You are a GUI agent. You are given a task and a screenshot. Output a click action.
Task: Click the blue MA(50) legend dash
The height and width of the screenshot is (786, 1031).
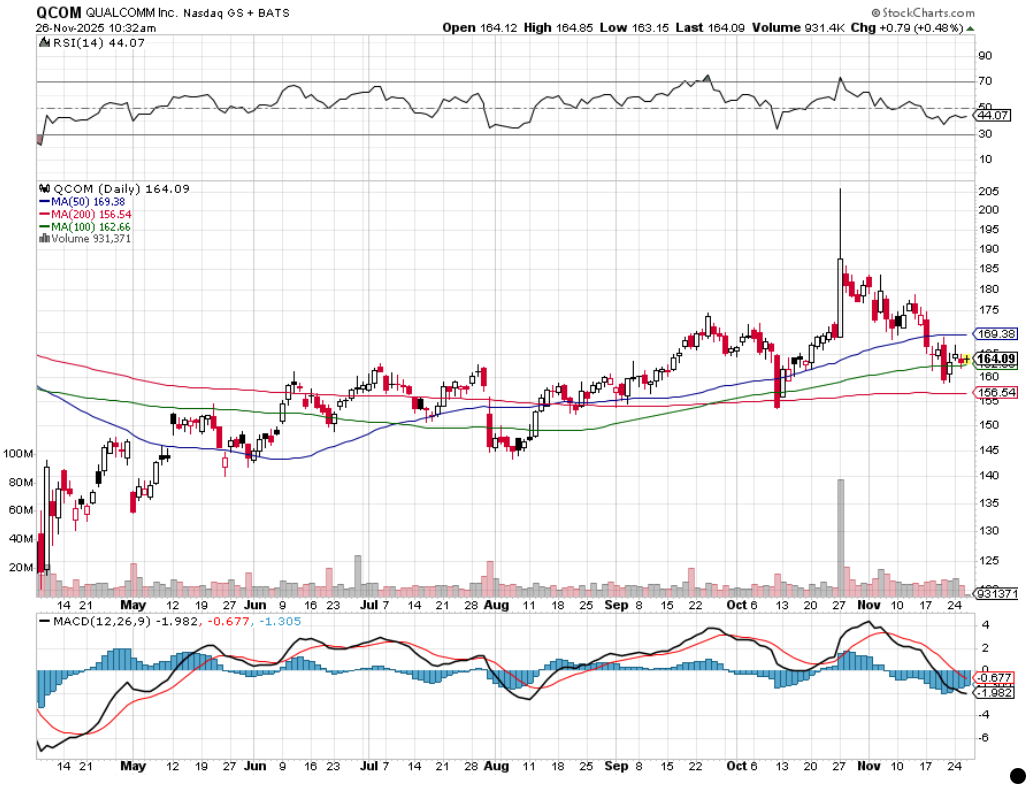pos(44,201)
